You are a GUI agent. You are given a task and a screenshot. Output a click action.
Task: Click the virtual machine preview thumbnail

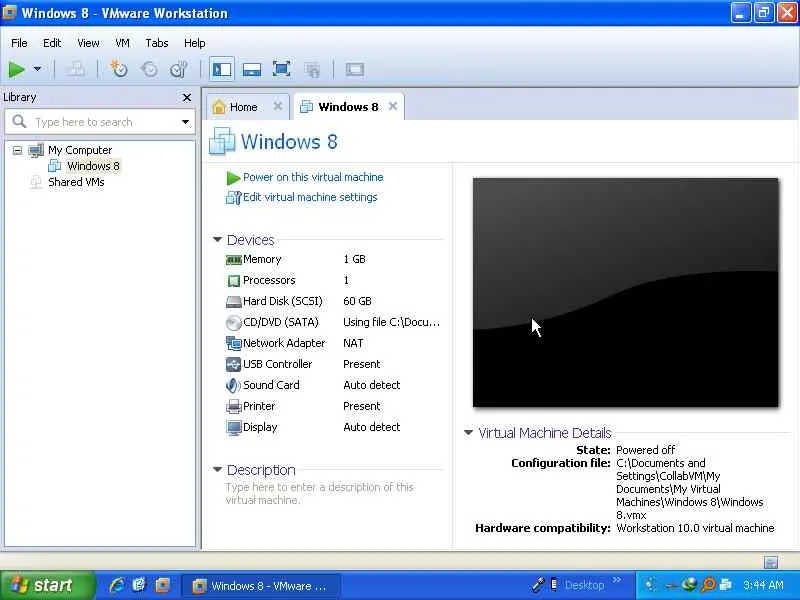tap(626, 292)
